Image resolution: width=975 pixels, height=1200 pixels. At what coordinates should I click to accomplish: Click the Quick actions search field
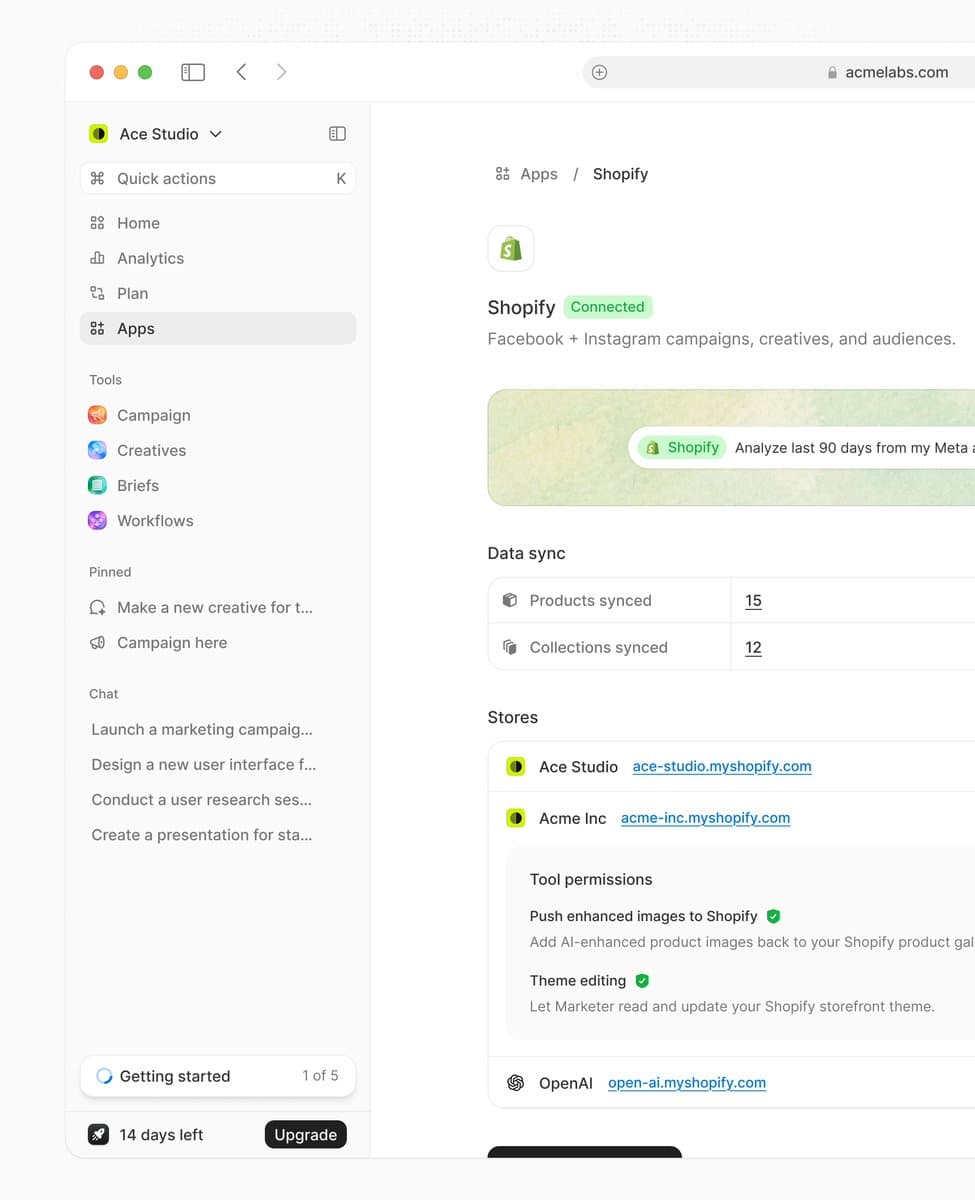point(218,178)
